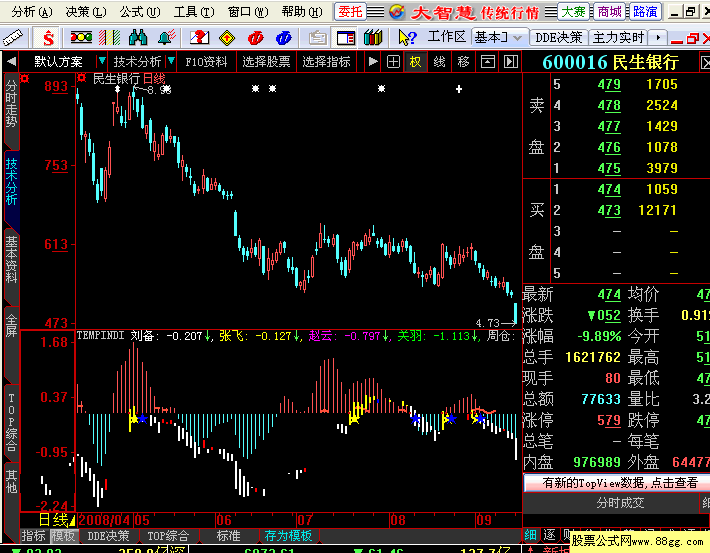Click the left arrow beside 默认方案
The width and height of the screenshot is (710, 553).
[x=11, y=61]
